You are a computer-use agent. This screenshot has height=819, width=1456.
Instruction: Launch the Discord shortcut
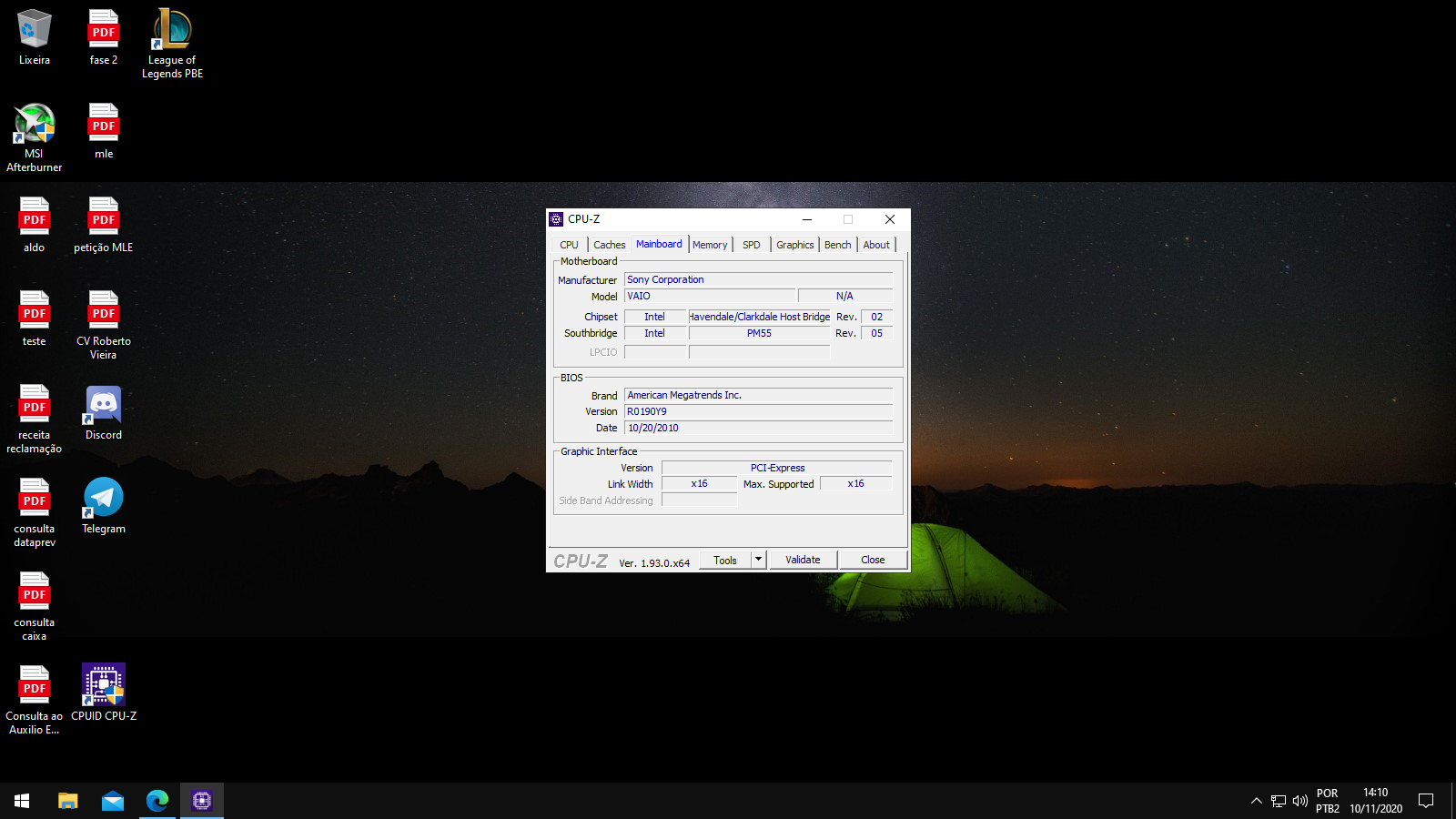(x=104, y=413)
